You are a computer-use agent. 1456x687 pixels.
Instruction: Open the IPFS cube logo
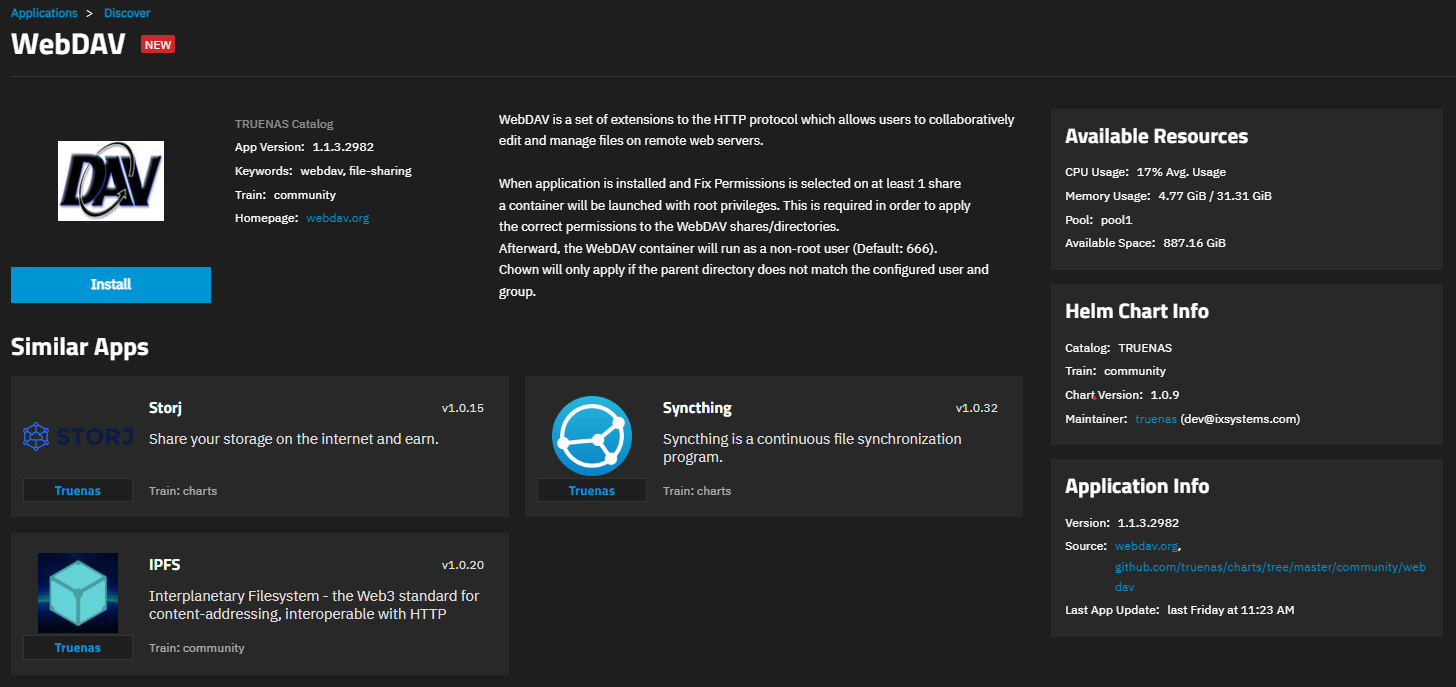[78, 593]
